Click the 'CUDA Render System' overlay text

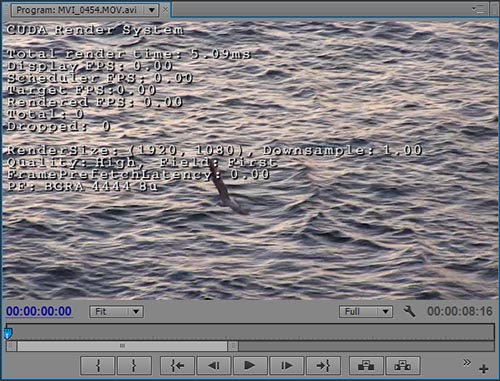click(95, 30)
